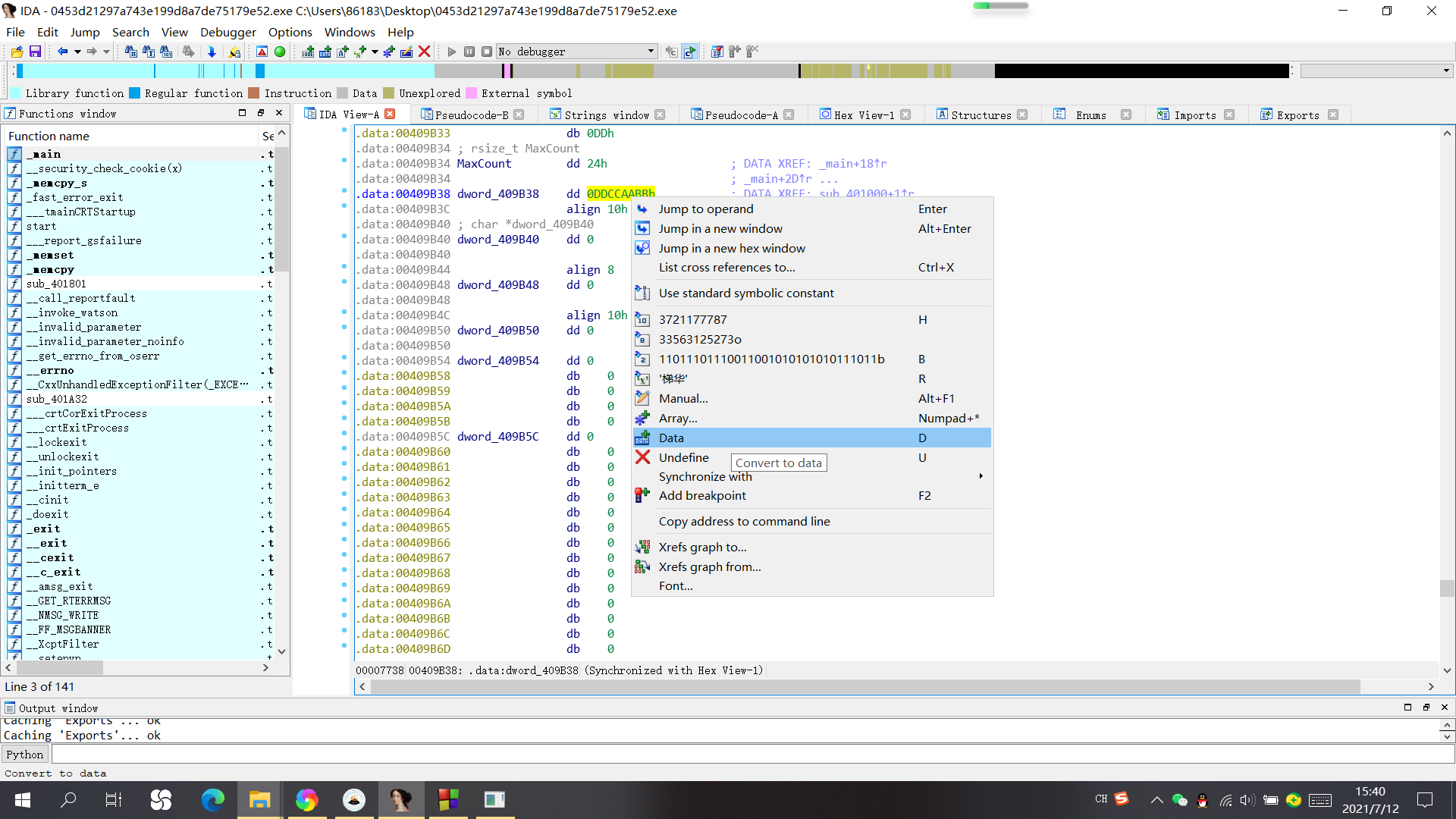1456x819 pixels.
Task: Select the _memcpy_s function in list
Action: (x=56, y=183)
